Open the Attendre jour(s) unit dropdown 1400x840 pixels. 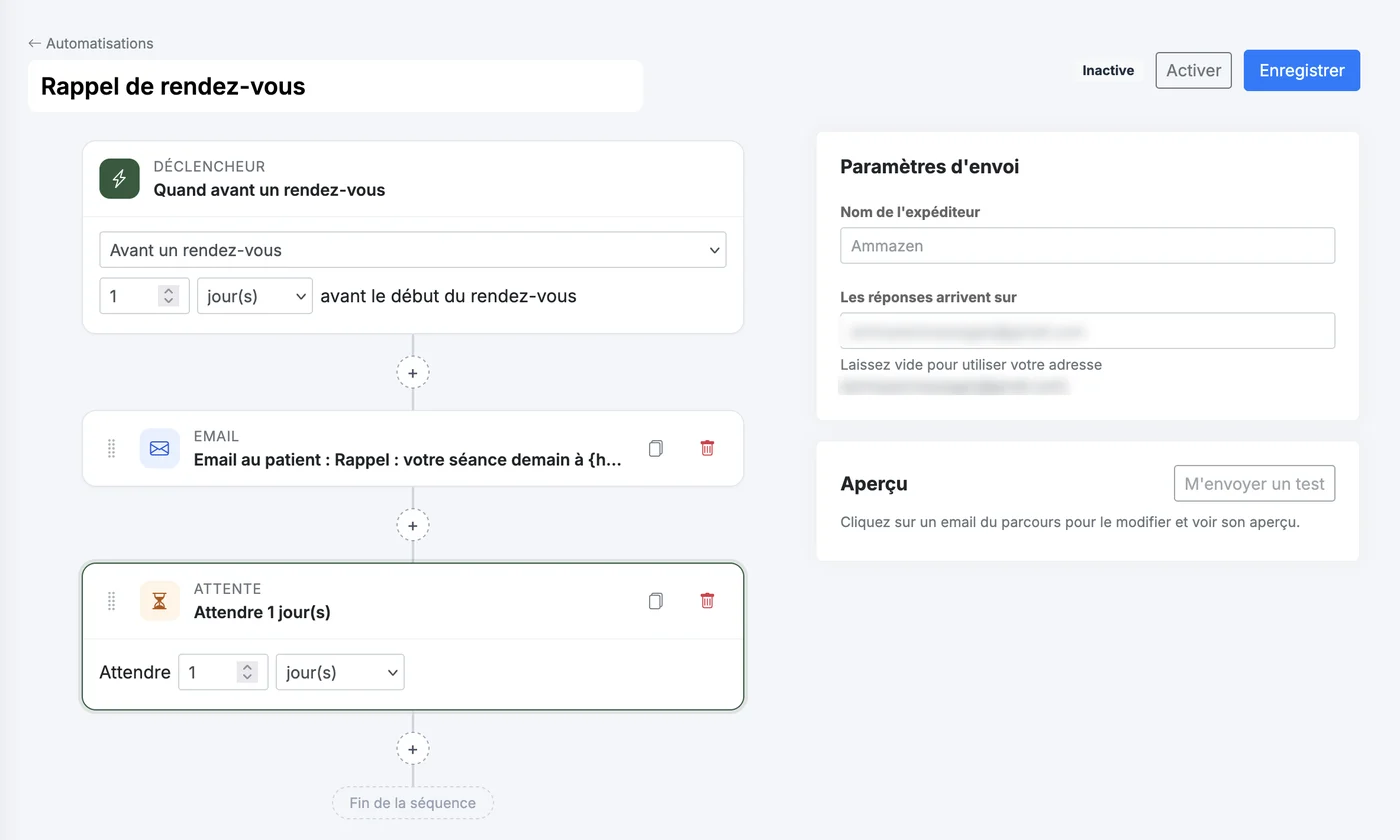coord(340,672)
